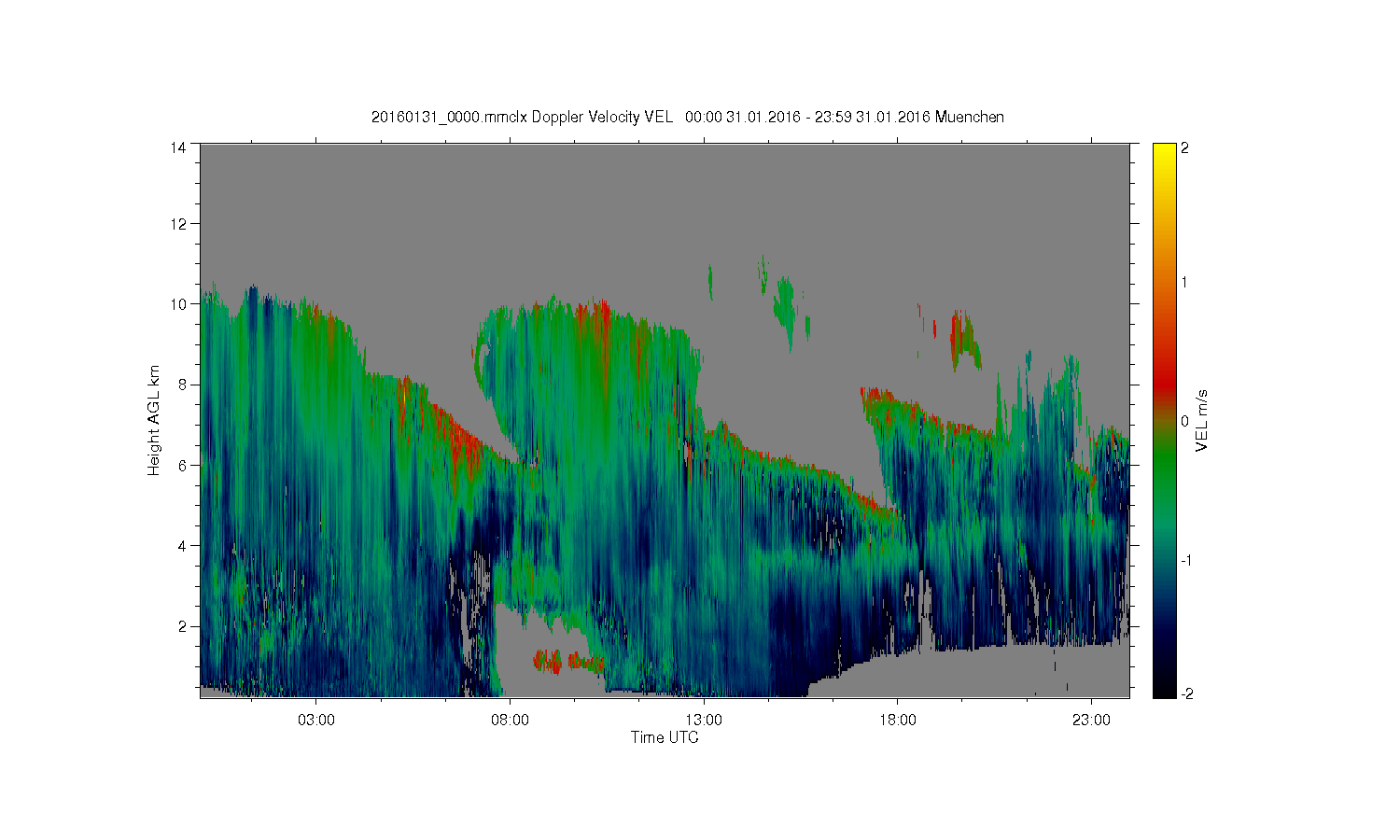Click the "Time UTC" axis label

[665, 737]
